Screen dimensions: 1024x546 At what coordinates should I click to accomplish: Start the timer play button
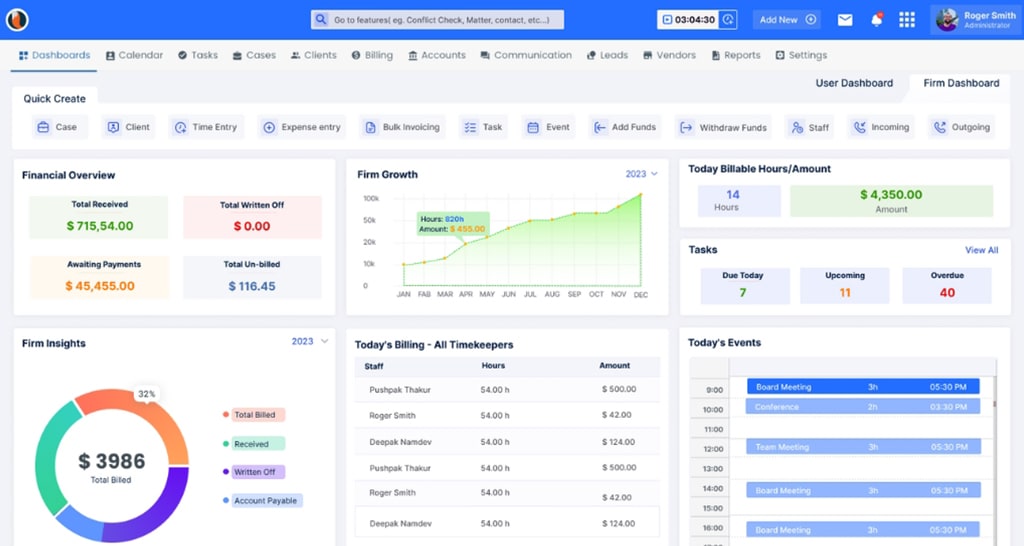coord(667,20)
